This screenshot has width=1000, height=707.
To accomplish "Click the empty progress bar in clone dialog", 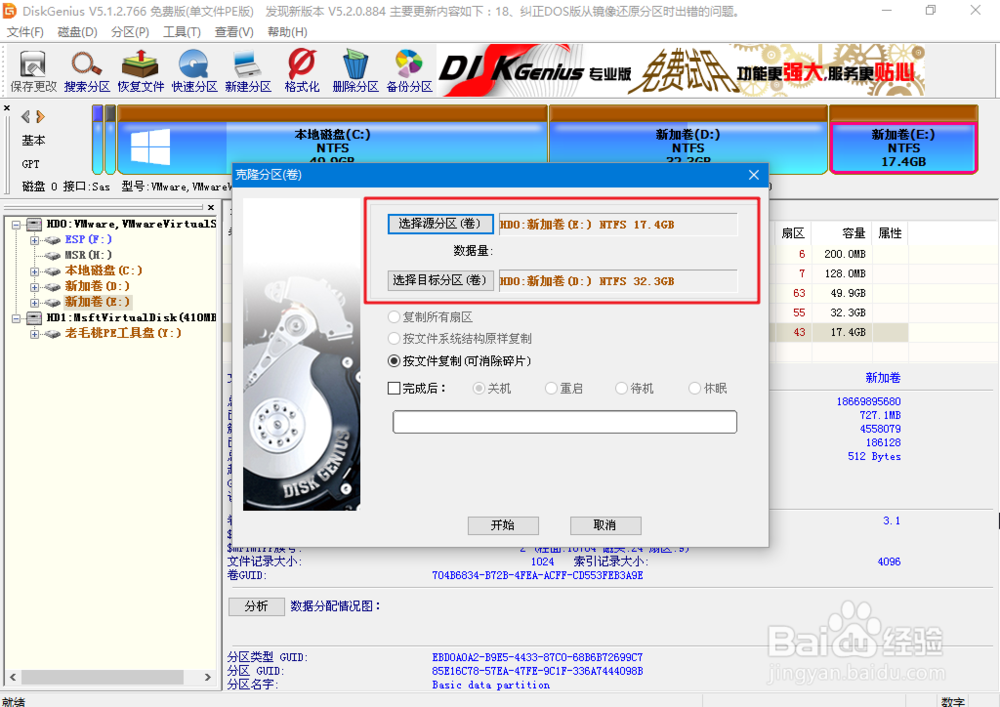I will pyautogui.click(x=564, y=422).
